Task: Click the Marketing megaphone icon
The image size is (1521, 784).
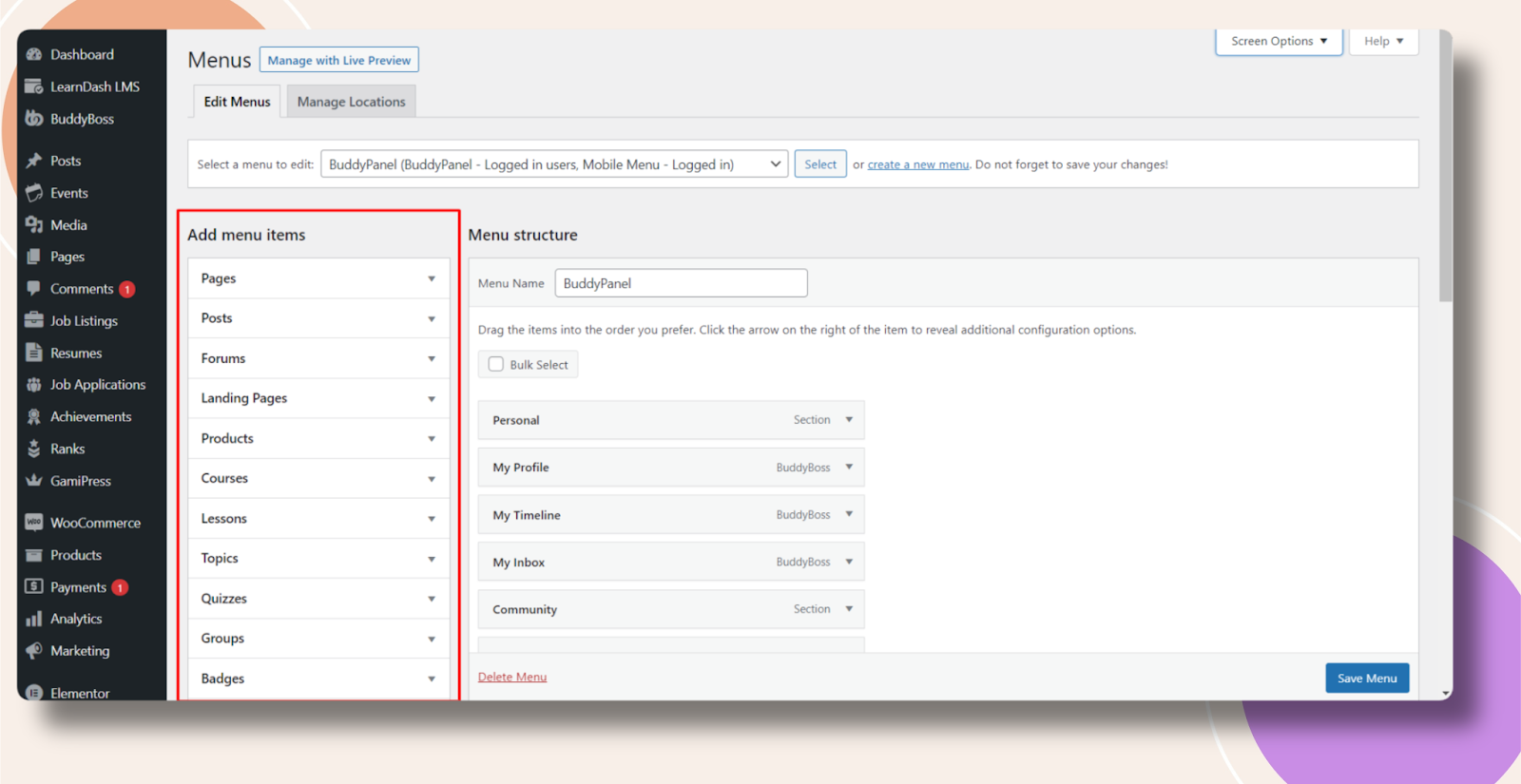Action: tap(34, 651)
